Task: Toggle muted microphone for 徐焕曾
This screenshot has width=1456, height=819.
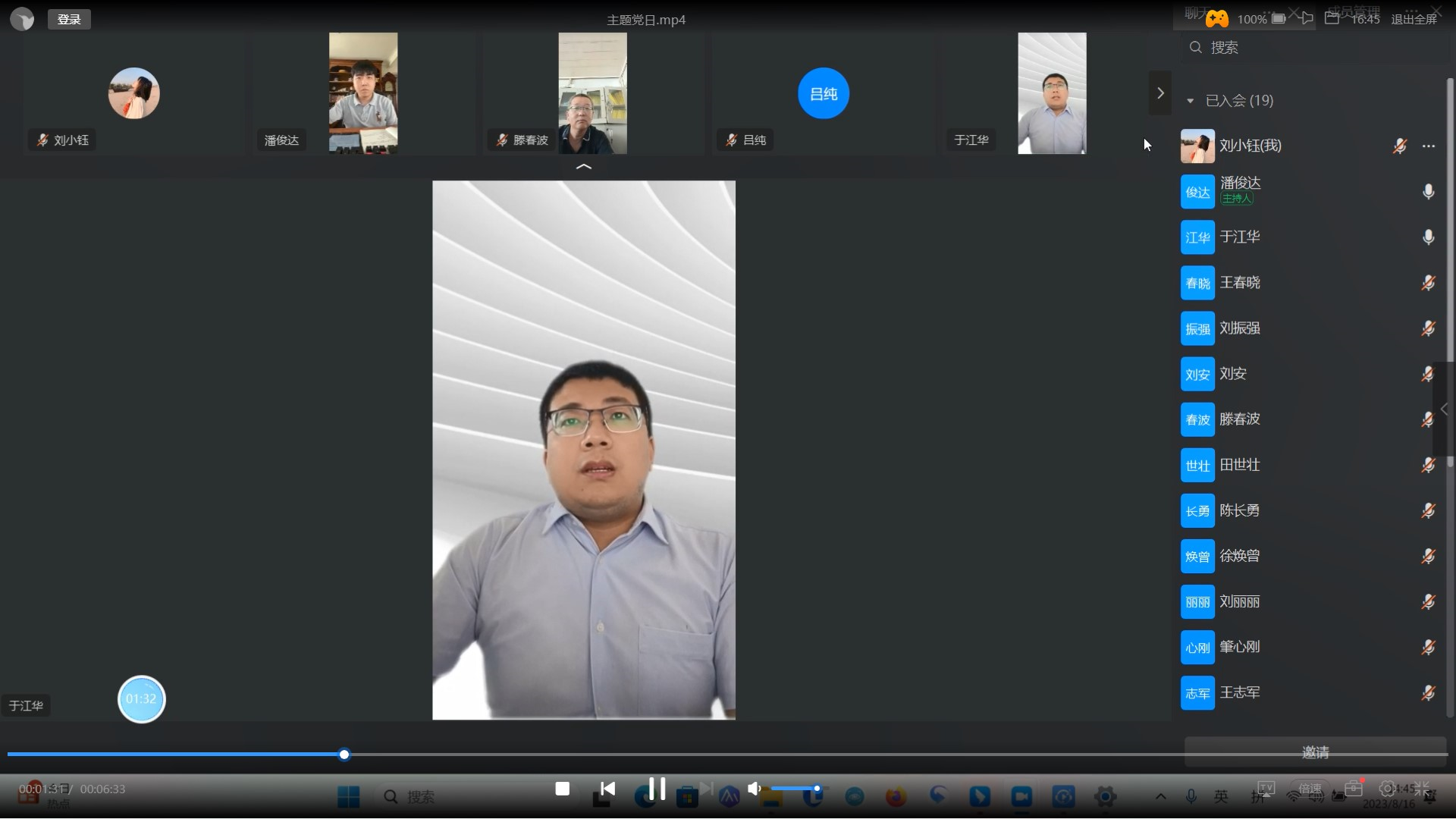Action: tap(1428, 556)
